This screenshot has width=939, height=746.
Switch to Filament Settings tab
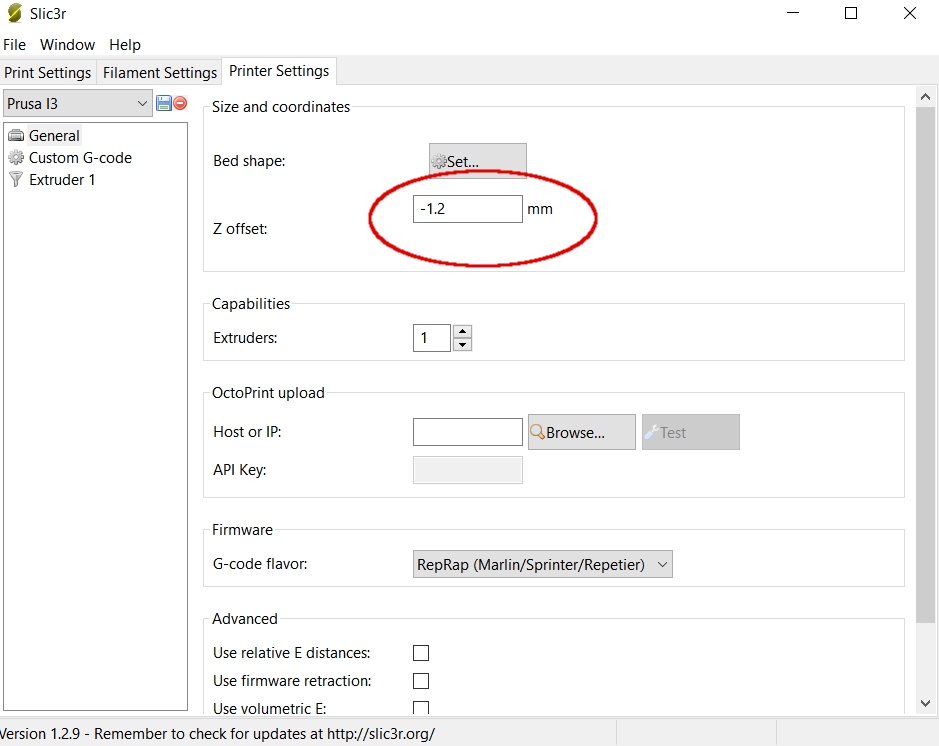[160, 72]
